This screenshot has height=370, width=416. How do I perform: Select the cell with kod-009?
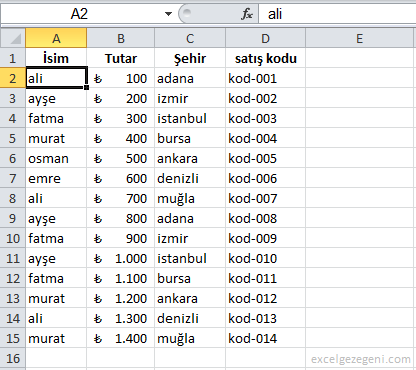click(x=265, y=238)
